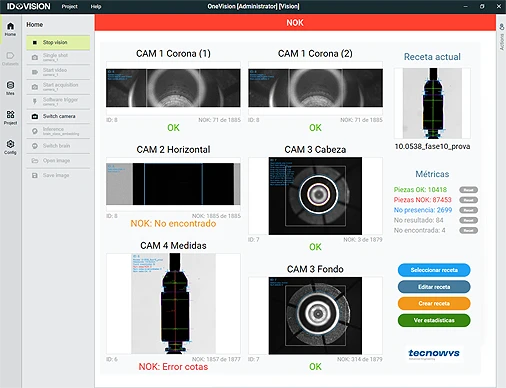Screen dimensions: 506x388
Task: Click the Home panel heading
Action: [x=35, y=25]
